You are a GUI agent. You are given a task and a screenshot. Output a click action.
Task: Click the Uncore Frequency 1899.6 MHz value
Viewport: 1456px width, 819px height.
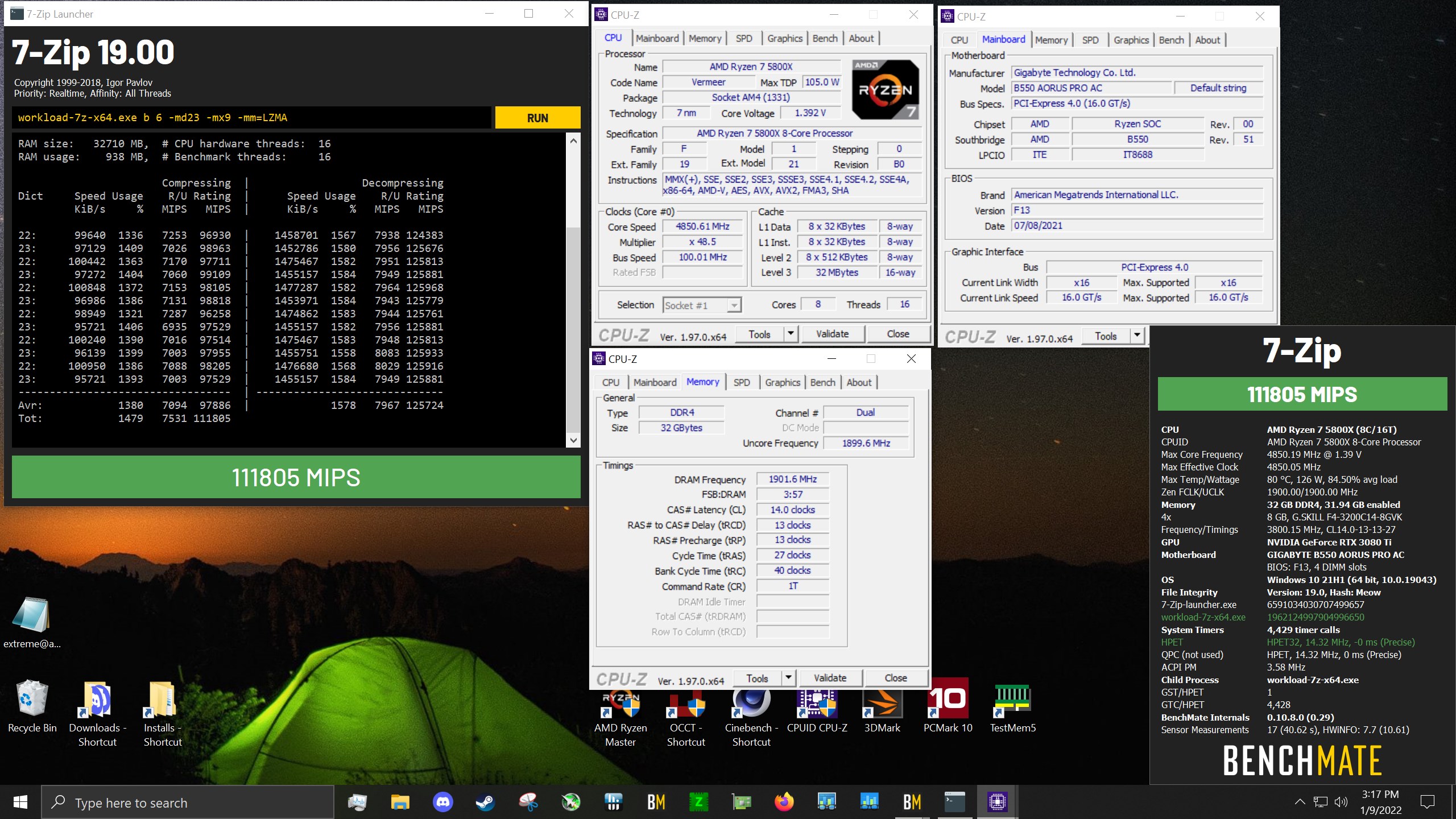[x=866, y=443]
